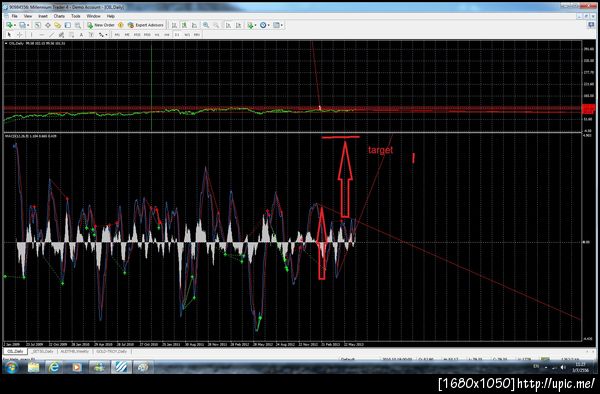Toggle the Terminal window icon
This screenshot has width=600, height=394.
(x=68, y=25)
